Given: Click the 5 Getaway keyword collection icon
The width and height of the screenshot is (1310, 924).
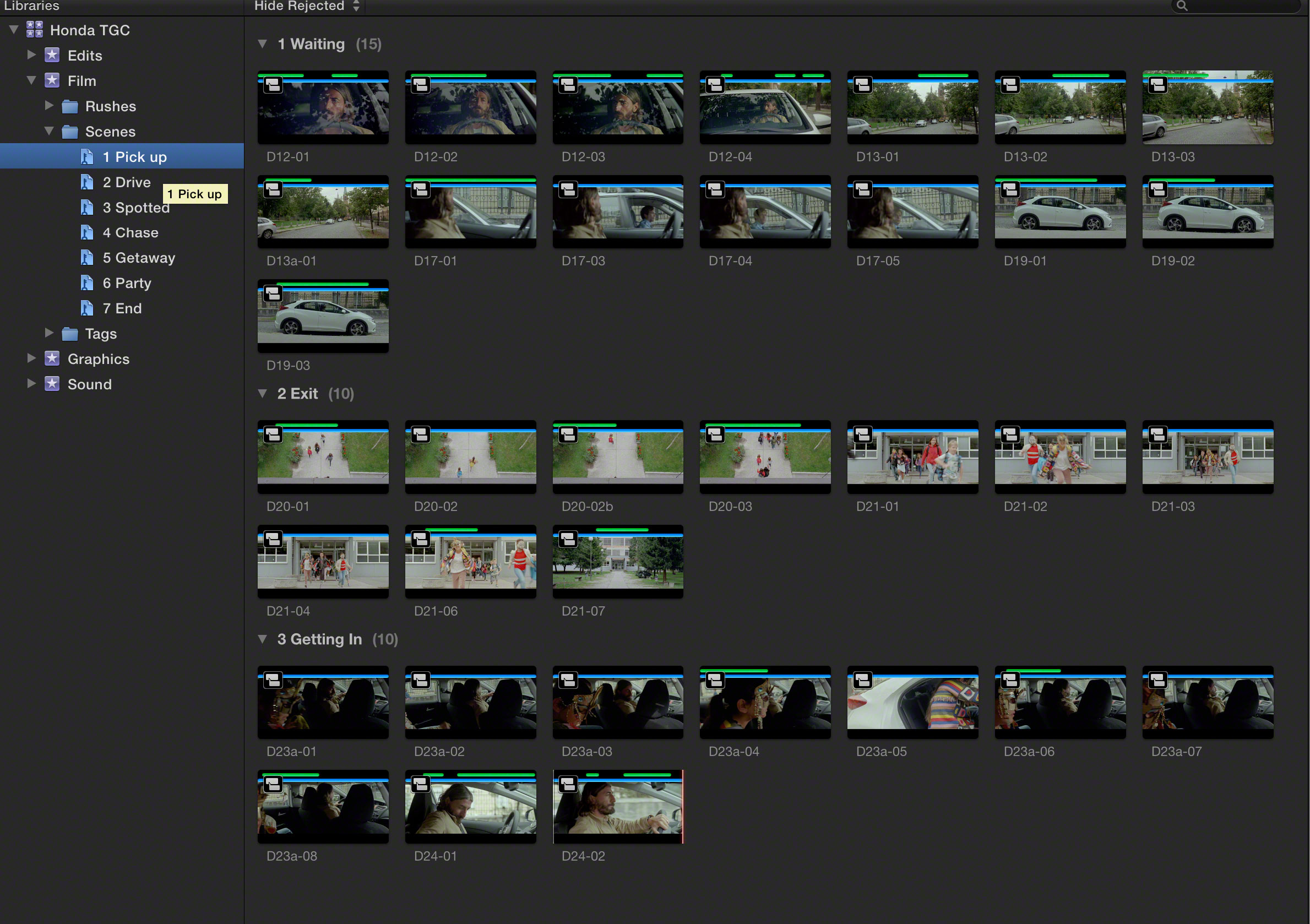Looking at the screenshot, I should [x=86, y=257].
